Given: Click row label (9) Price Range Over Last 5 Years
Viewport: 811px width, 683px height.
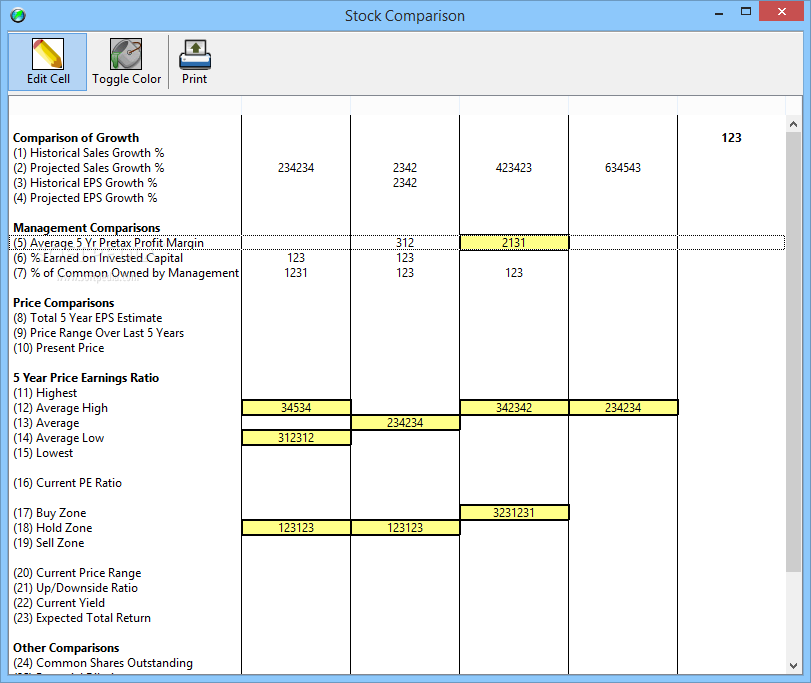Looking at the screenshot, I should (98, 332).
